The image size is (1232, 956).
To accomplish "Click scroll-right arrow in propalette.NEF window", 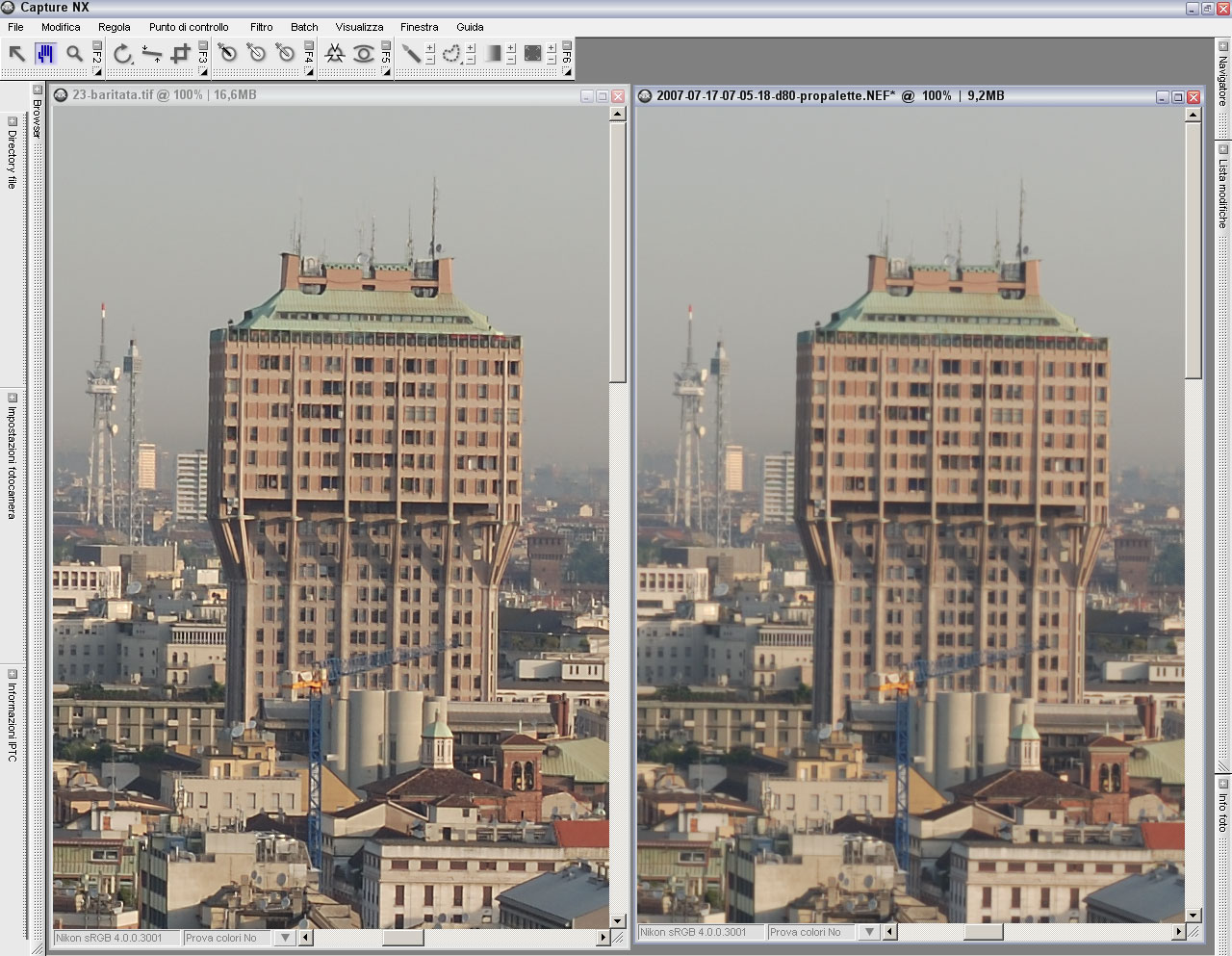I will (x=1178, y=932).
